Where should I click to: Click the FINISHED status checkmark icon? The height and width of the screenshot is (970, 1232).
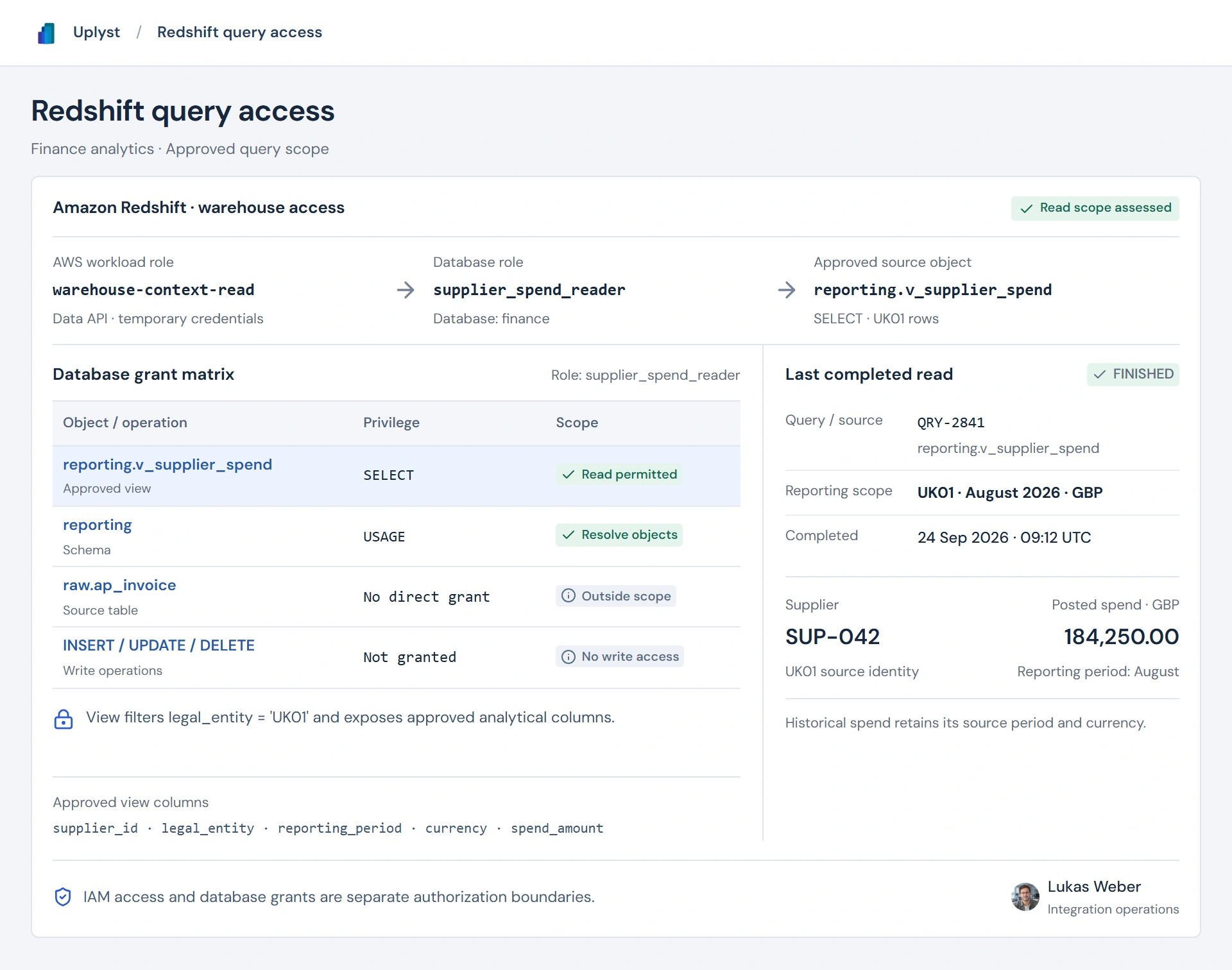coord(1100,375)
